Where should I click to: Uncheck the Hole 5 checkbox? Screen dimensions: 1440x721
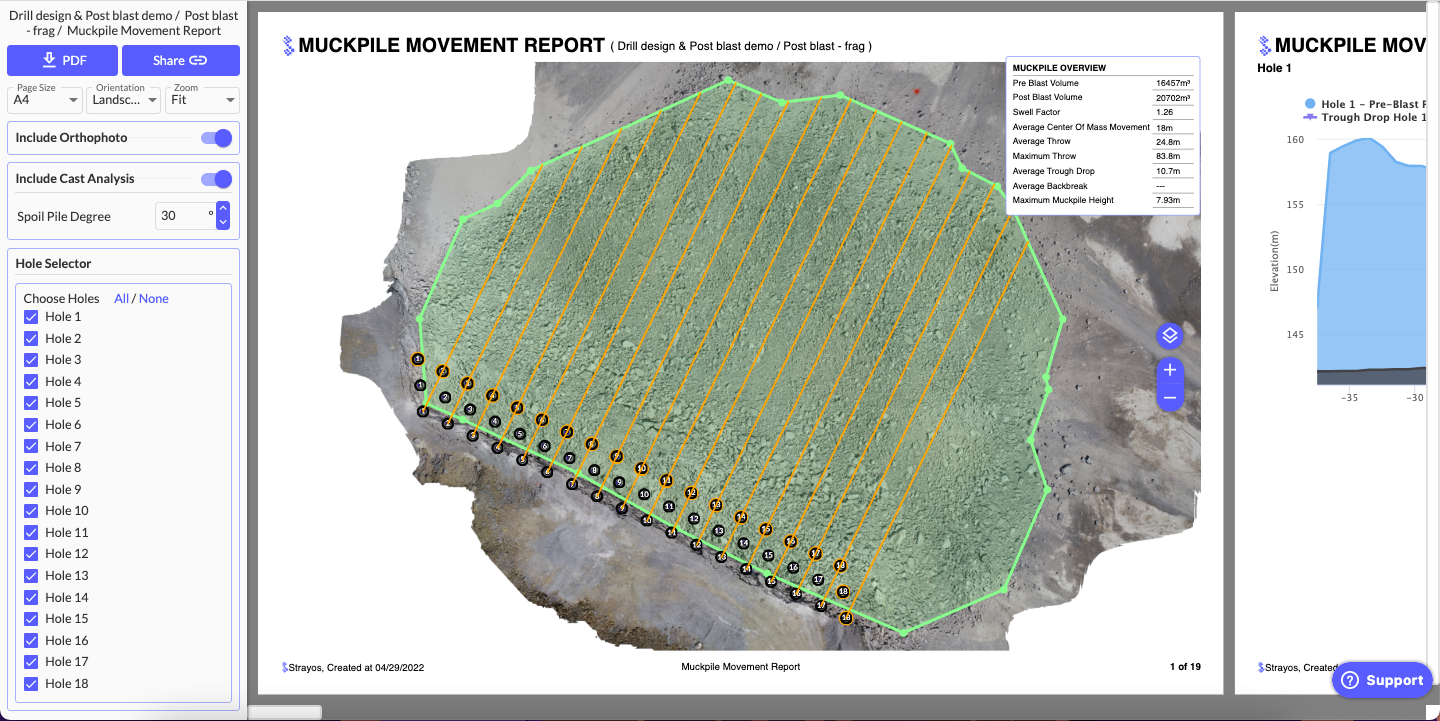[x=31, y=403]
